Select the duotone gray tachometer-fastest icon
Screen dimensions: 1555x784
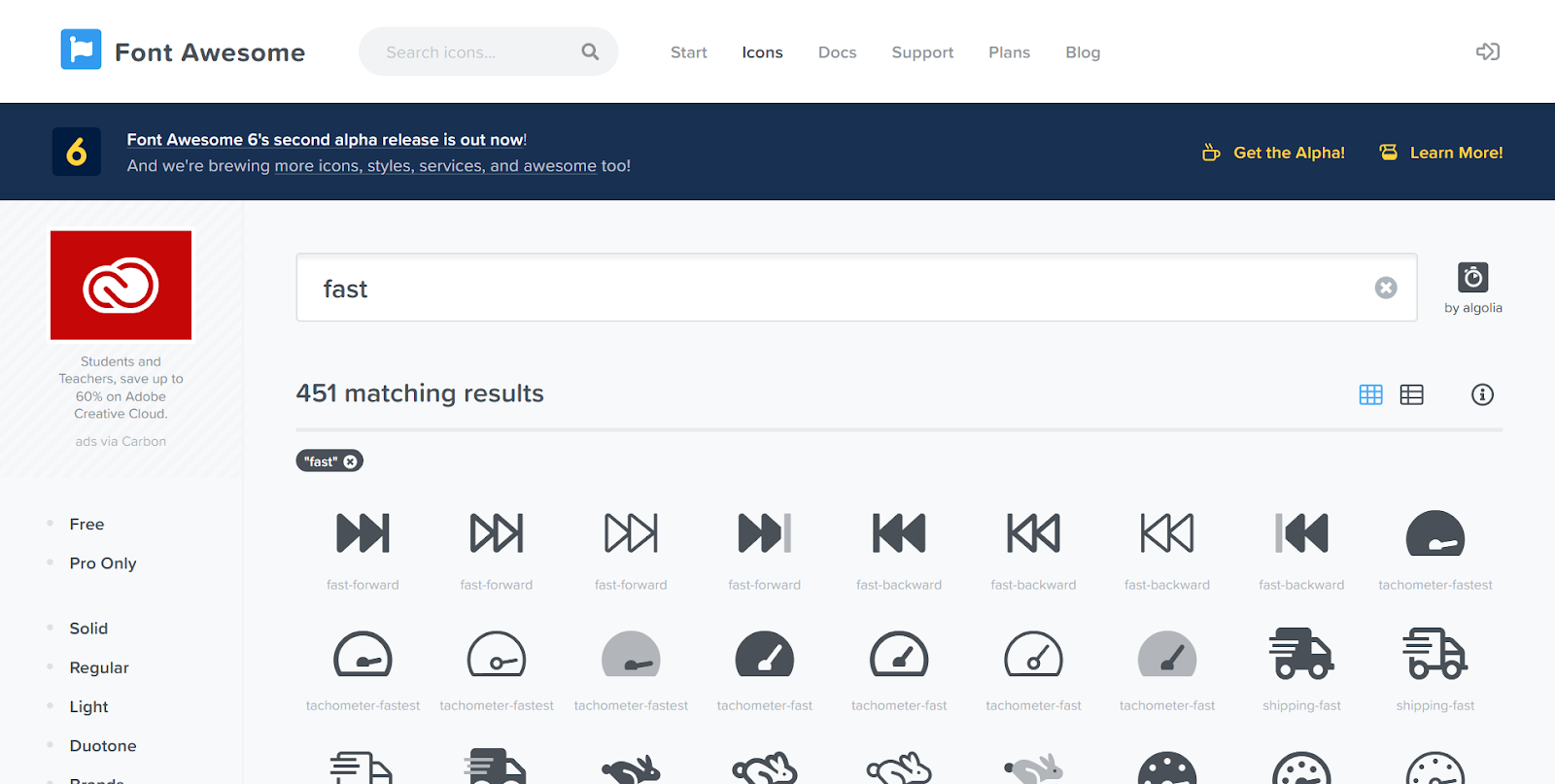coord(631,654)
